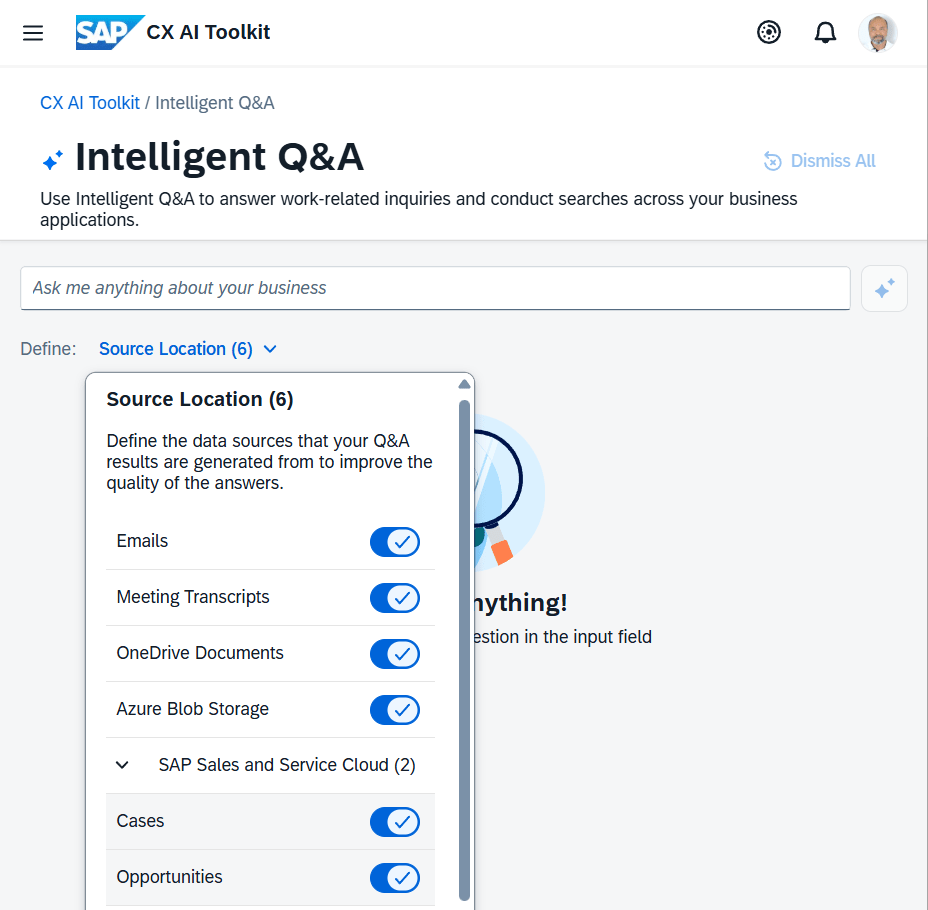Click the Dismiss All button
The width and height of the screenshot is (928, 910).
(820, 161)
